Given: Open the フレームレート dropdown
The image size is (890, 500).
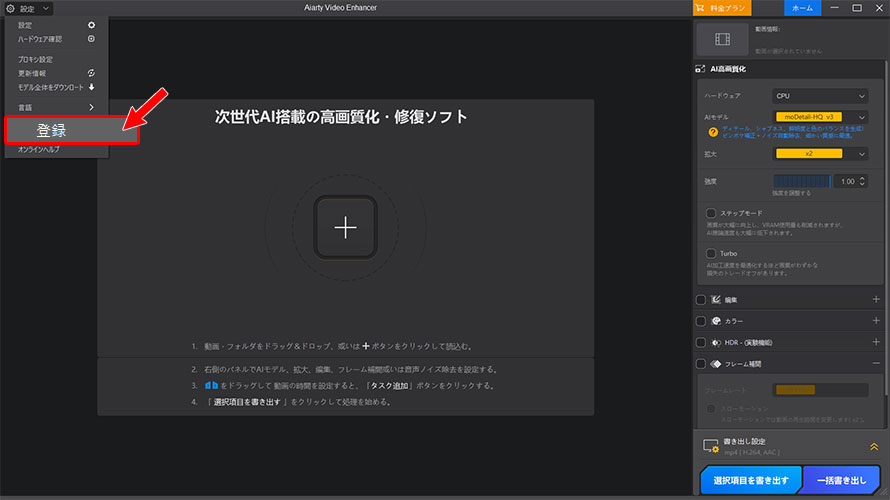Looking at the screenshot, I should pos(820,390).
